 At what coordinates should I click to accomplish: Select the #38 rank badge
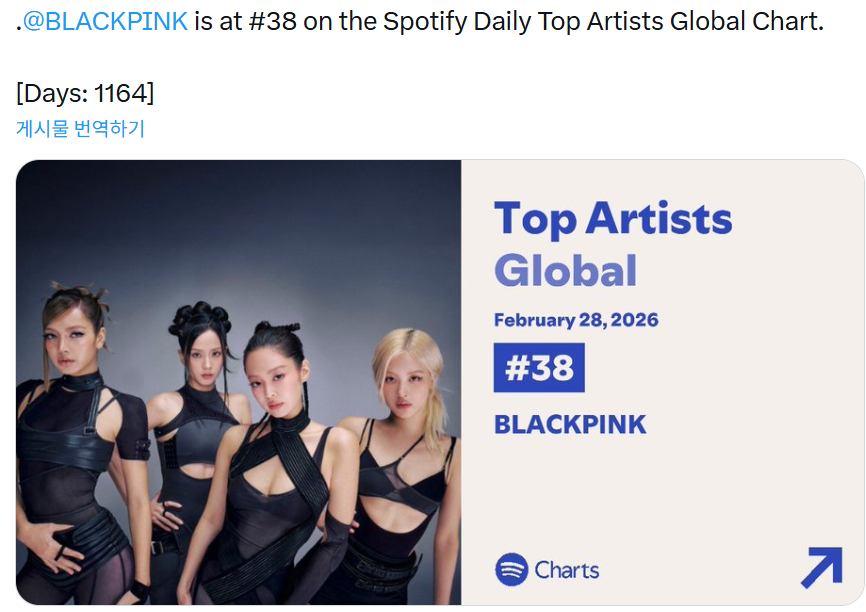(x=539, y=368)
